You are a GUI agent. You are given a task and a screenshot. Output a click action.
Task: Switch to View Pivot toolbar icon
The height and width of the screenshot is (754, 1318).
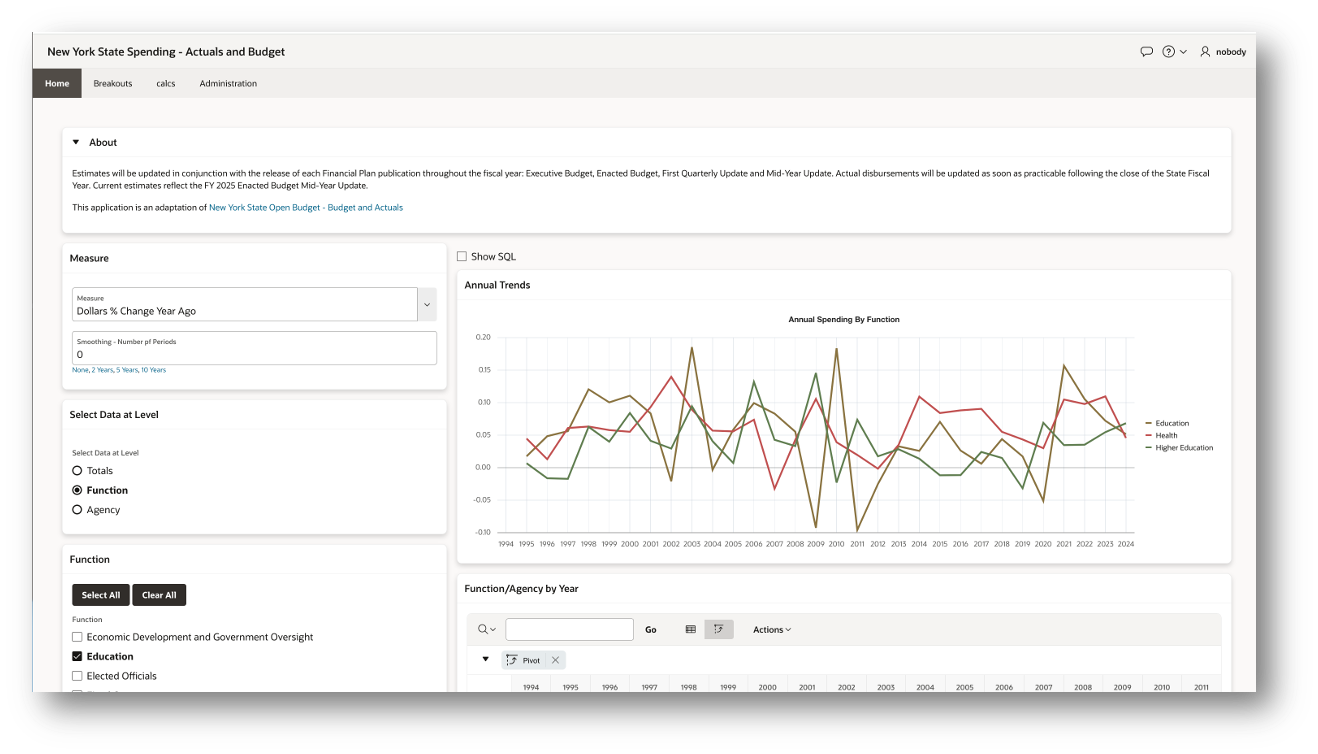[x=719, y=629]
